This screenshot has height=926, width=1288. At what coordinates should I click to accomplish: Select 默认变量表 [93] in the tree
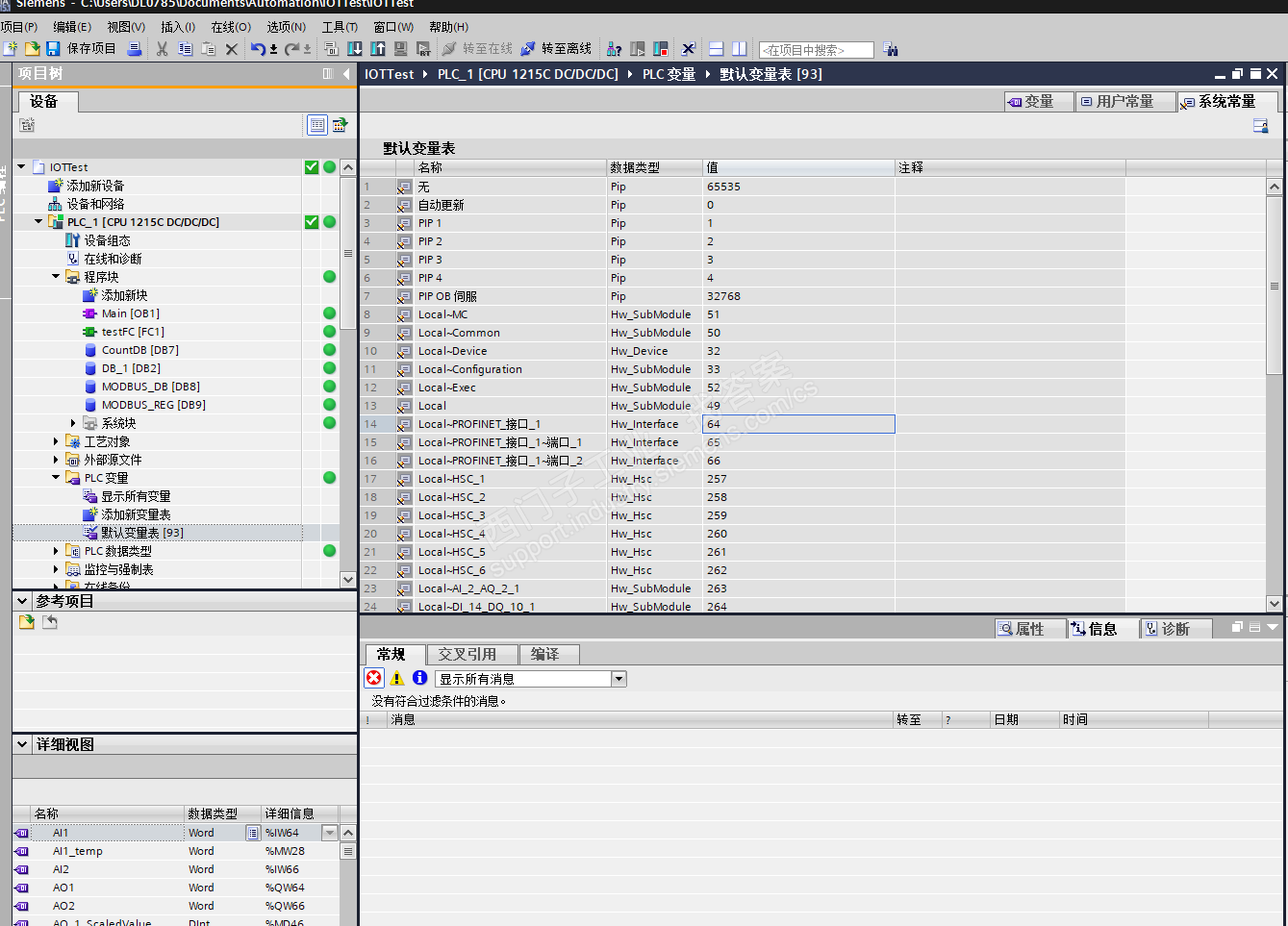pyautogui.click(x=142, y=533)
